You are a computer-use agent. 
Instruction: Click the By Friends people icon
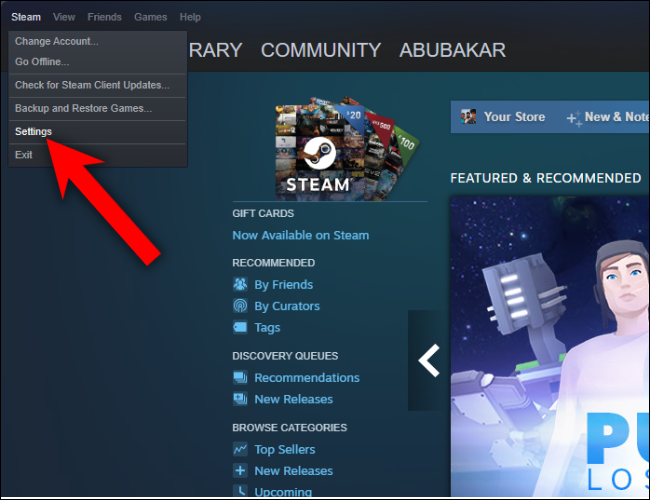[240, 285]
